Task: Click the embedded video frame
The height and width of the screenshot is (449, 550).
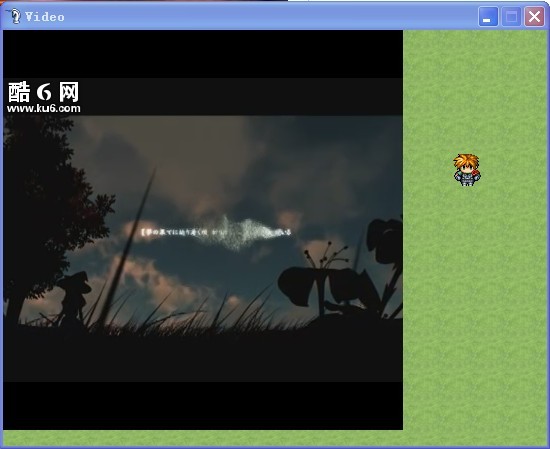Action: click(x=203, y=230)
